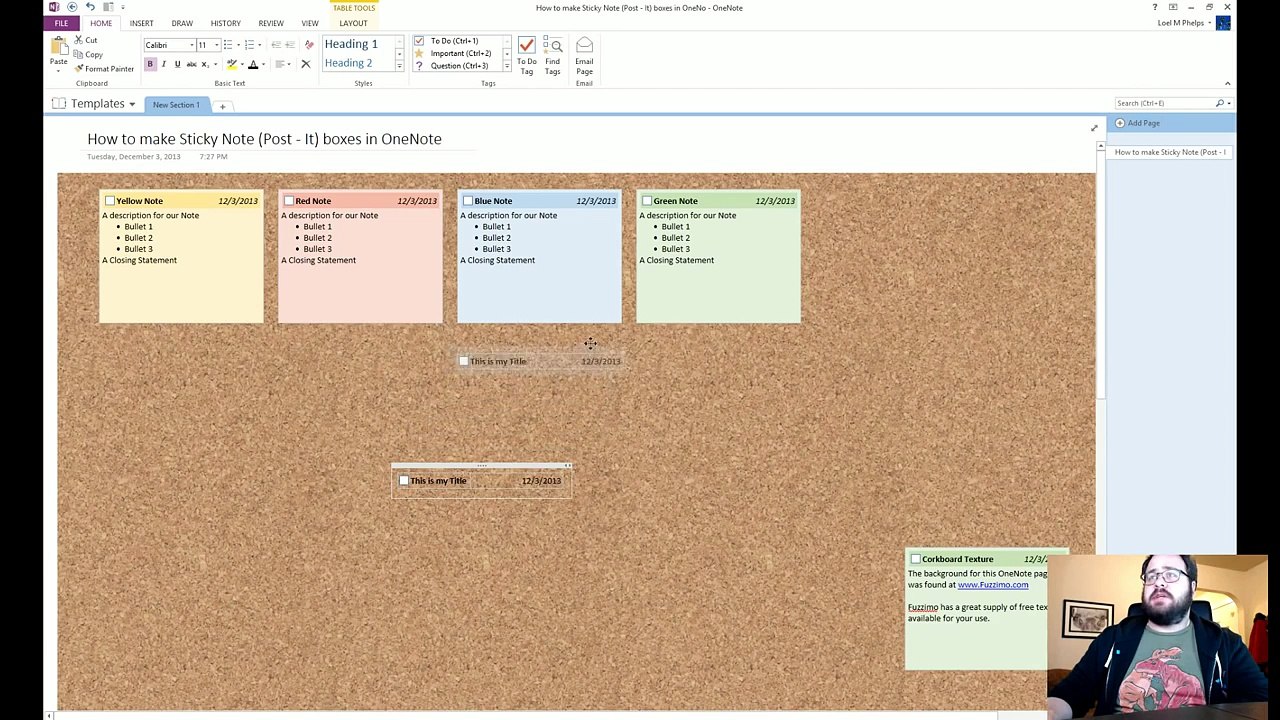Click the search magnifier icon

coord(1220,103)
